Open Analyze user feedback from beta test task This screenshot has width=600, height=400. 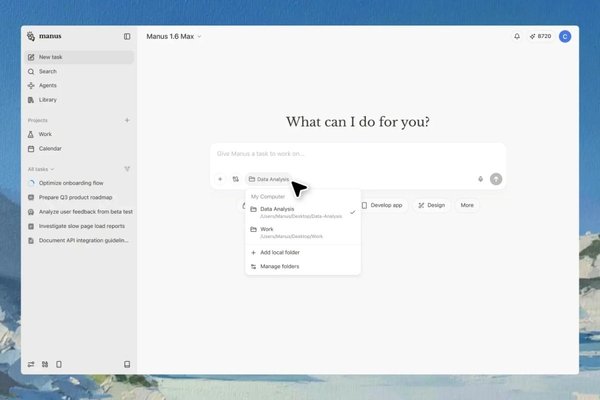point(79,212)
